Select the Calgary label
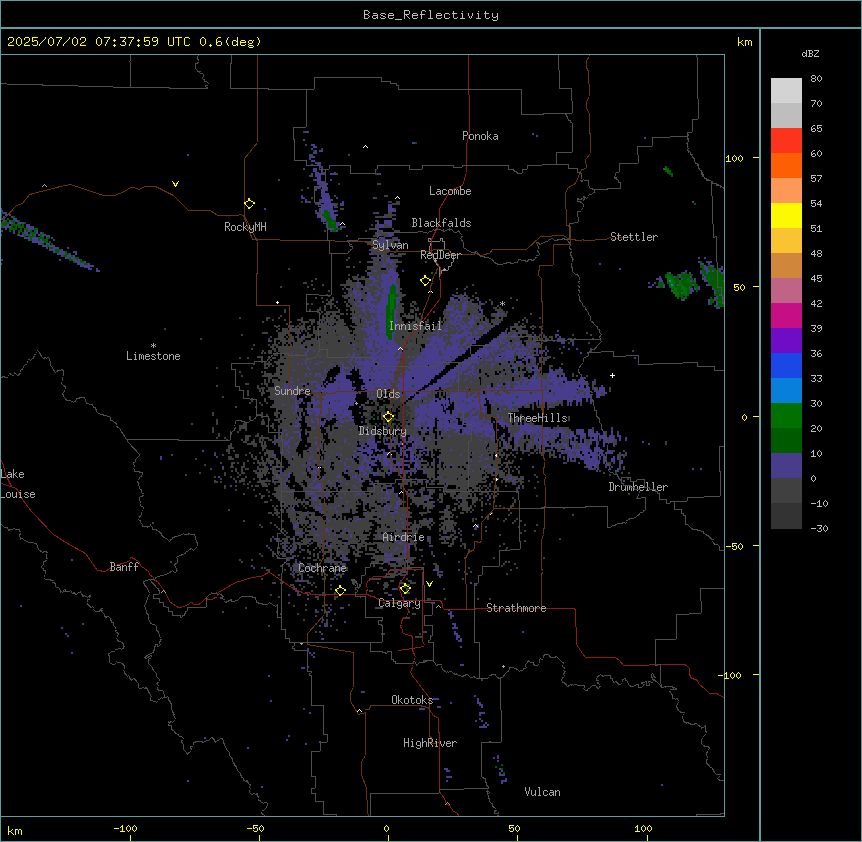Image resolution: width=862 pixels, height=842 pixels. [x=399, y=603]
